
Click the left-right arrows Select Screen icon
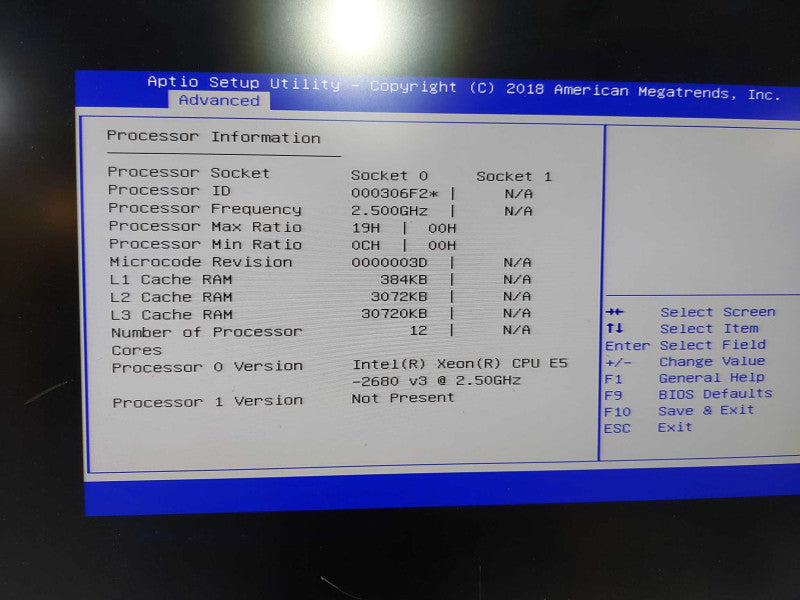point(614,312)
